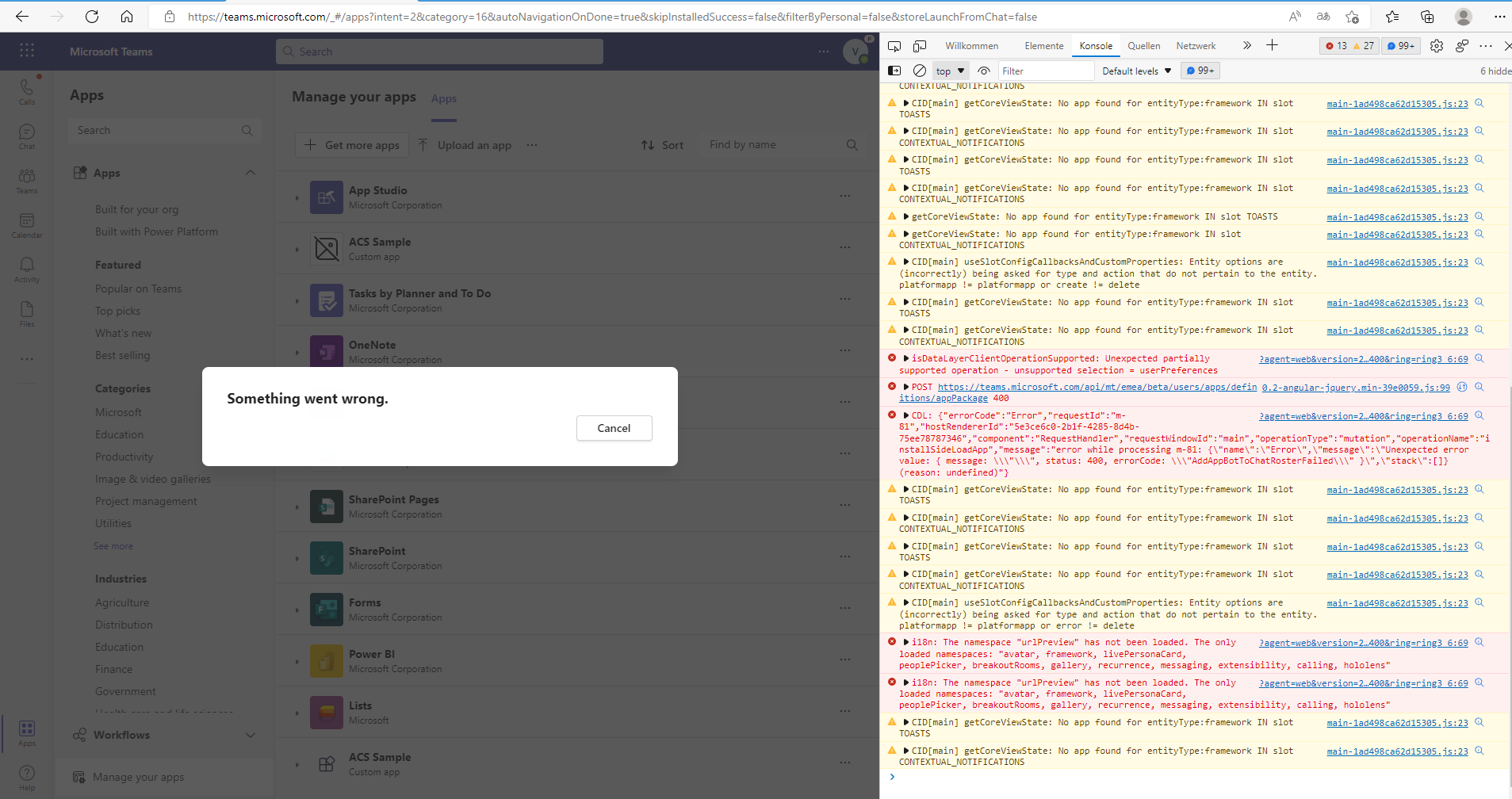Open the Calendar from the Teams sidebar
Screen dimensions: 1512x799
tap(27, 224)
